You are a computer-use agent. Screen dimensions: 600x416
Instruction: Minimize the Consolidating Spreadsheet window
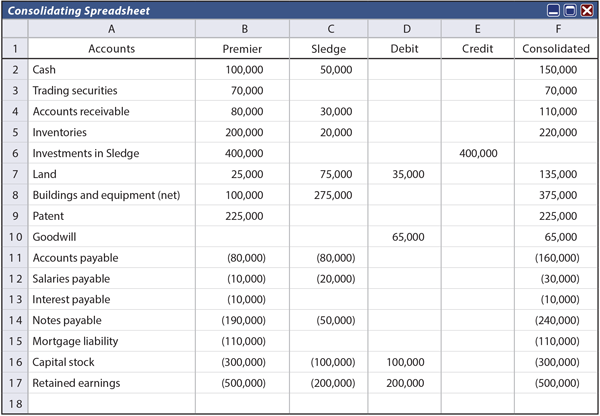(x=553, y=10)
